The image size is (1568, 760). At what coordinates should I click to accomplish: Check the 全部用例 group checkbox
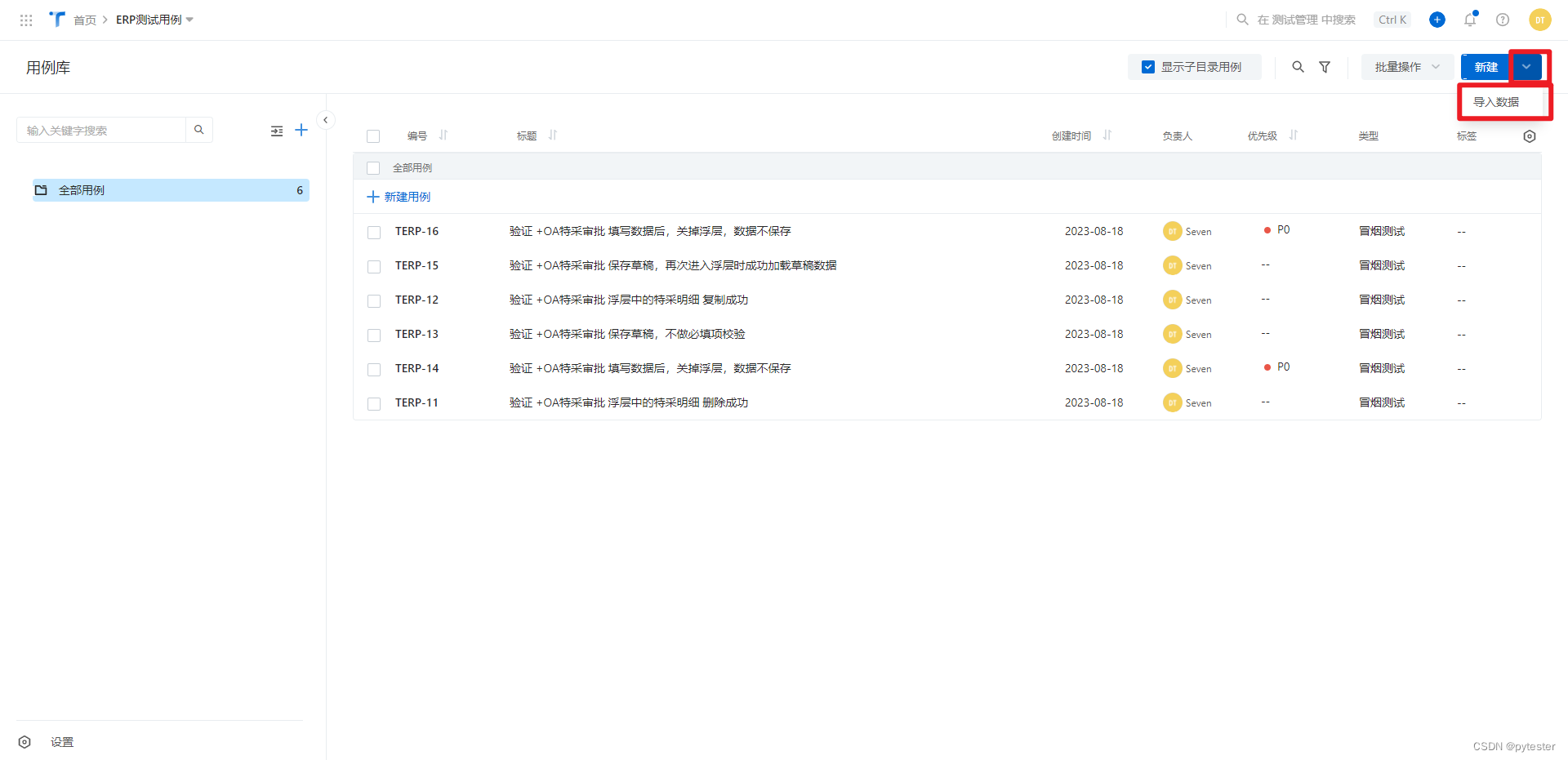[x=373, y=168]
